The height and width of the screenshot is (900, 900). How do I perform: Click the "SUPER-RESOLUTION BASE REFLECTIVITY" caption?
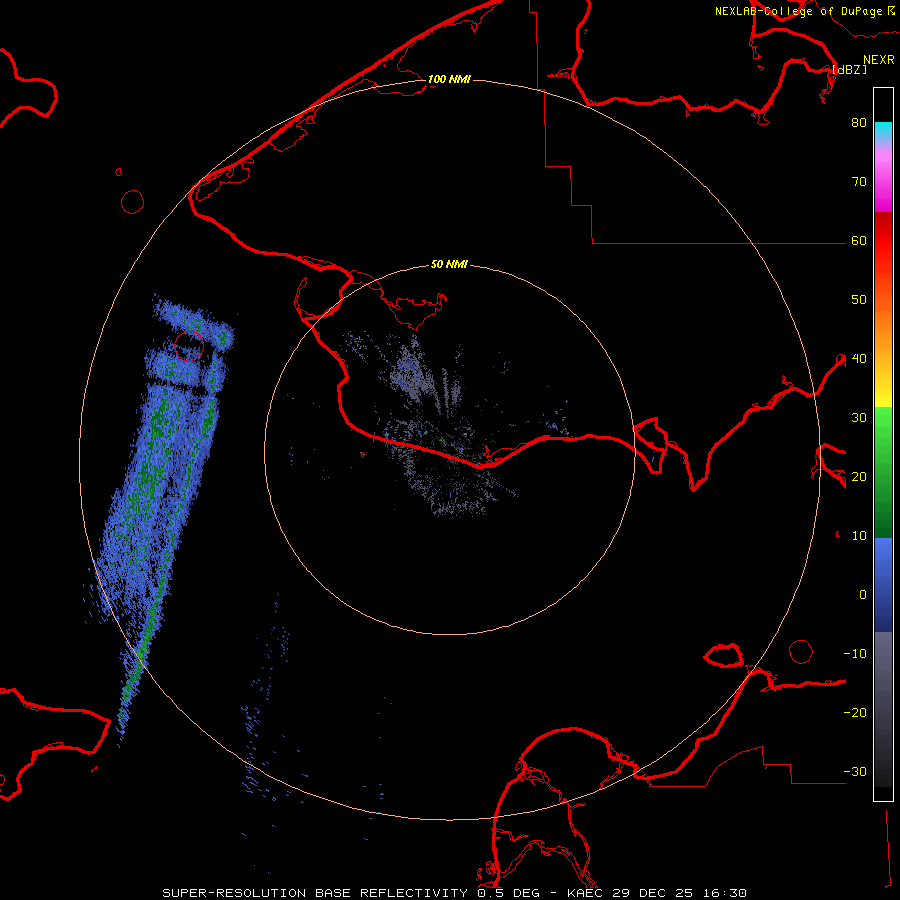[315, 893]
